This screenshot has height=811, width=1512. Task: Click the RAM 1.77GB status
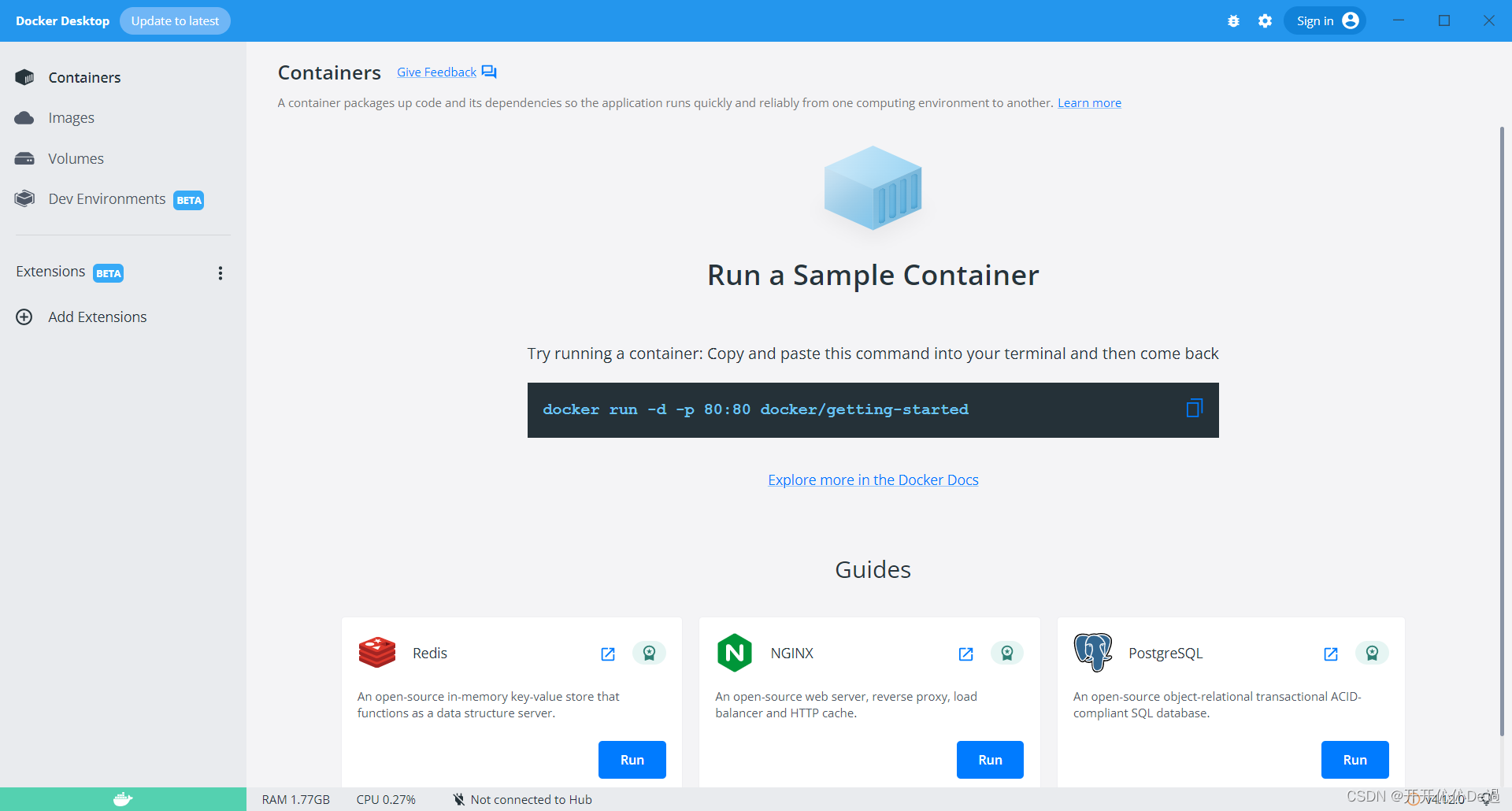pyautogui.click(x=296, y=799)
